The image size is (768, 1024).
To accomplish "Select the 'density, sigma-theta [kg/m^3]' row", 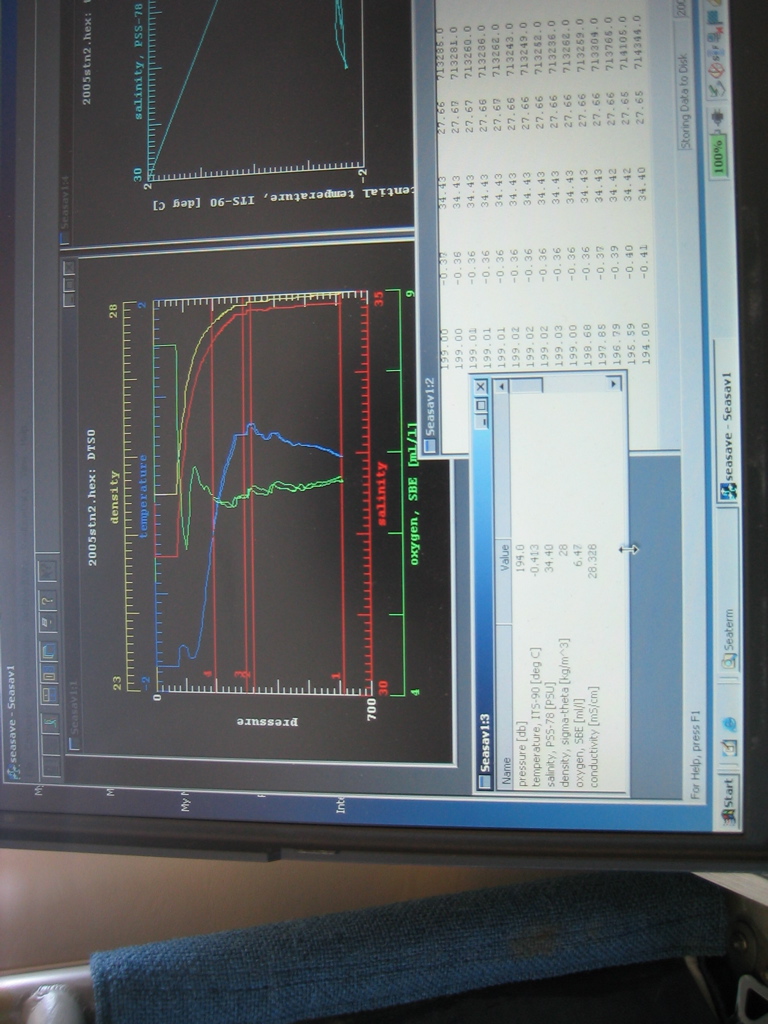I will 565,712.
